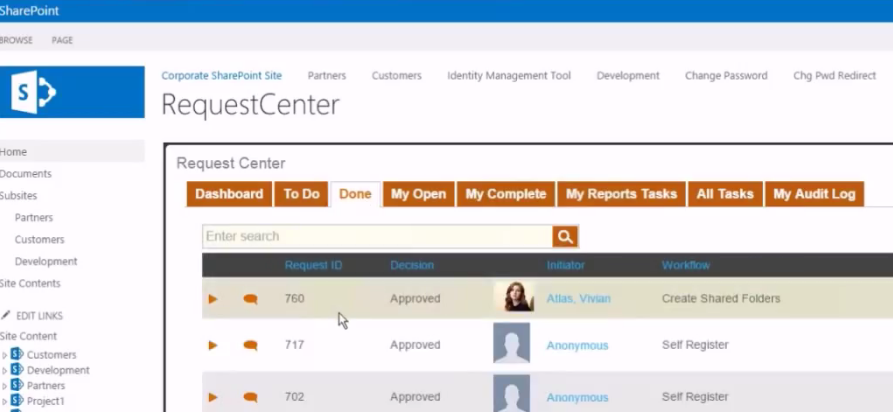Sort by Initiator column header
The image size is (893, 412).
(x=566, y=266)
